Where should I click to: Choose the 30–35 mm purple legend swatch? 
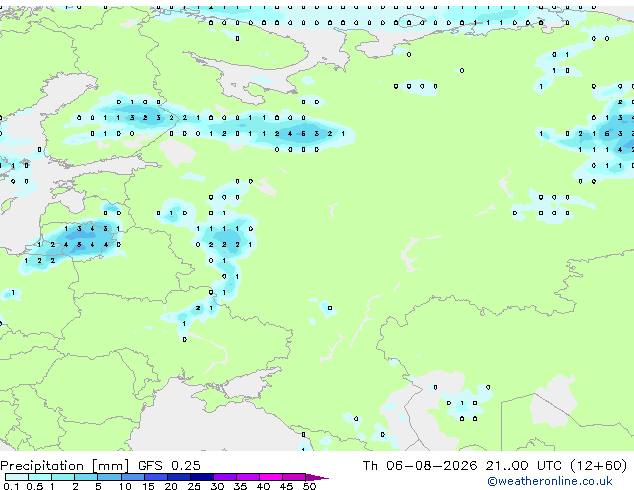click(x=224, y=477)
